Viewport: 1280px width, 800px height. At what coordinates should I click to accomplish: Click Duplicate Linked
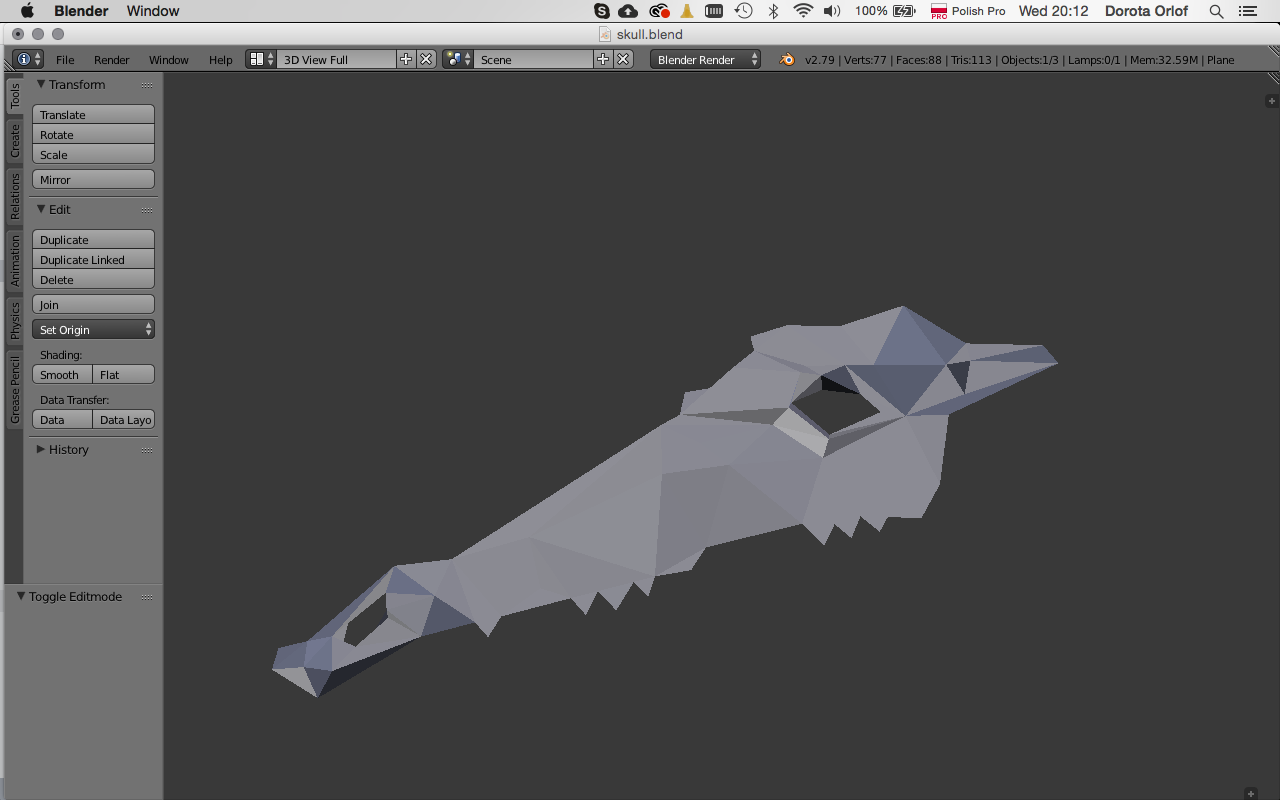tap(93, 259)
